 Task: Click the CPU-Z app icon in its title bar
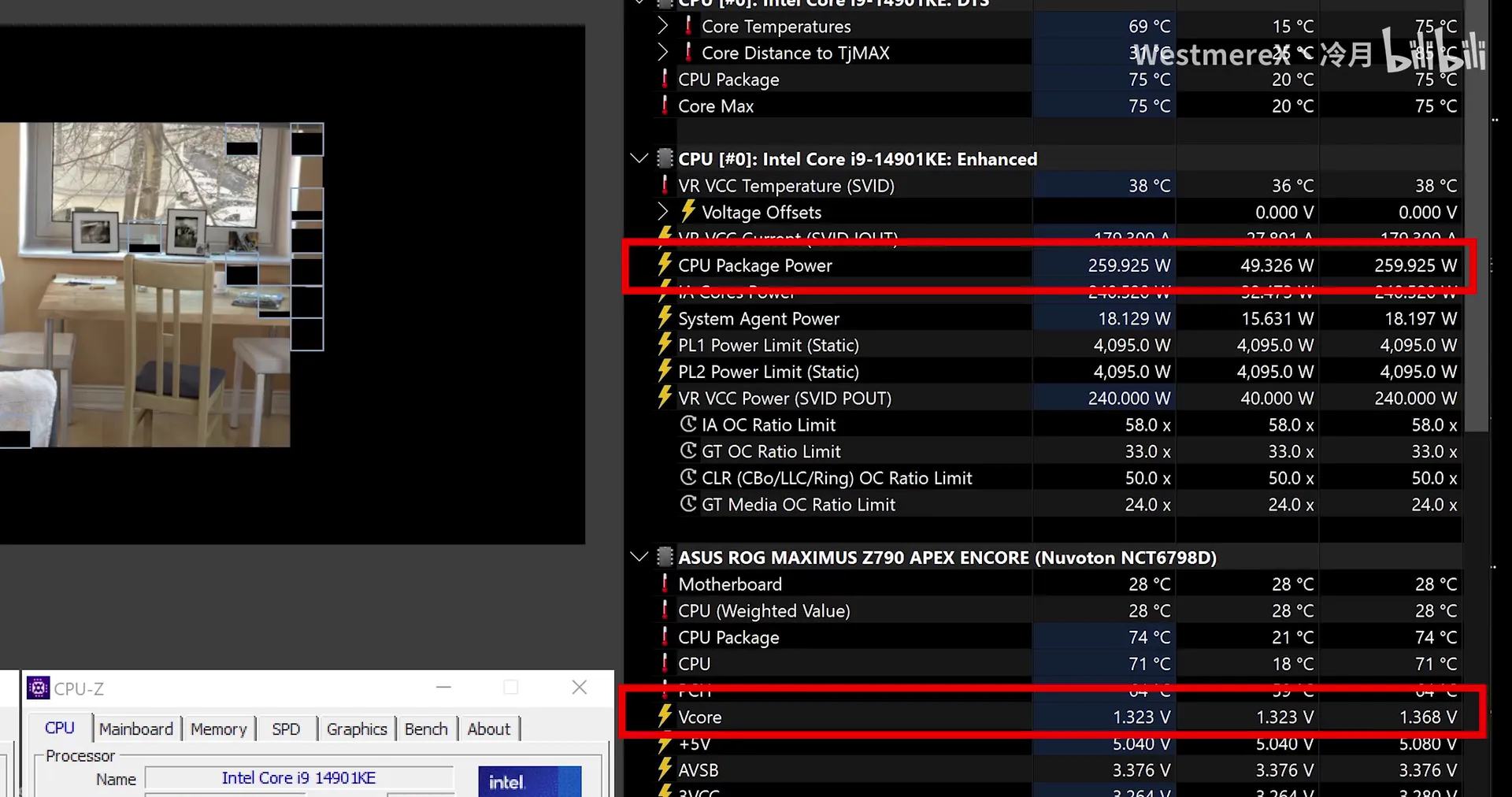(38, 688)
